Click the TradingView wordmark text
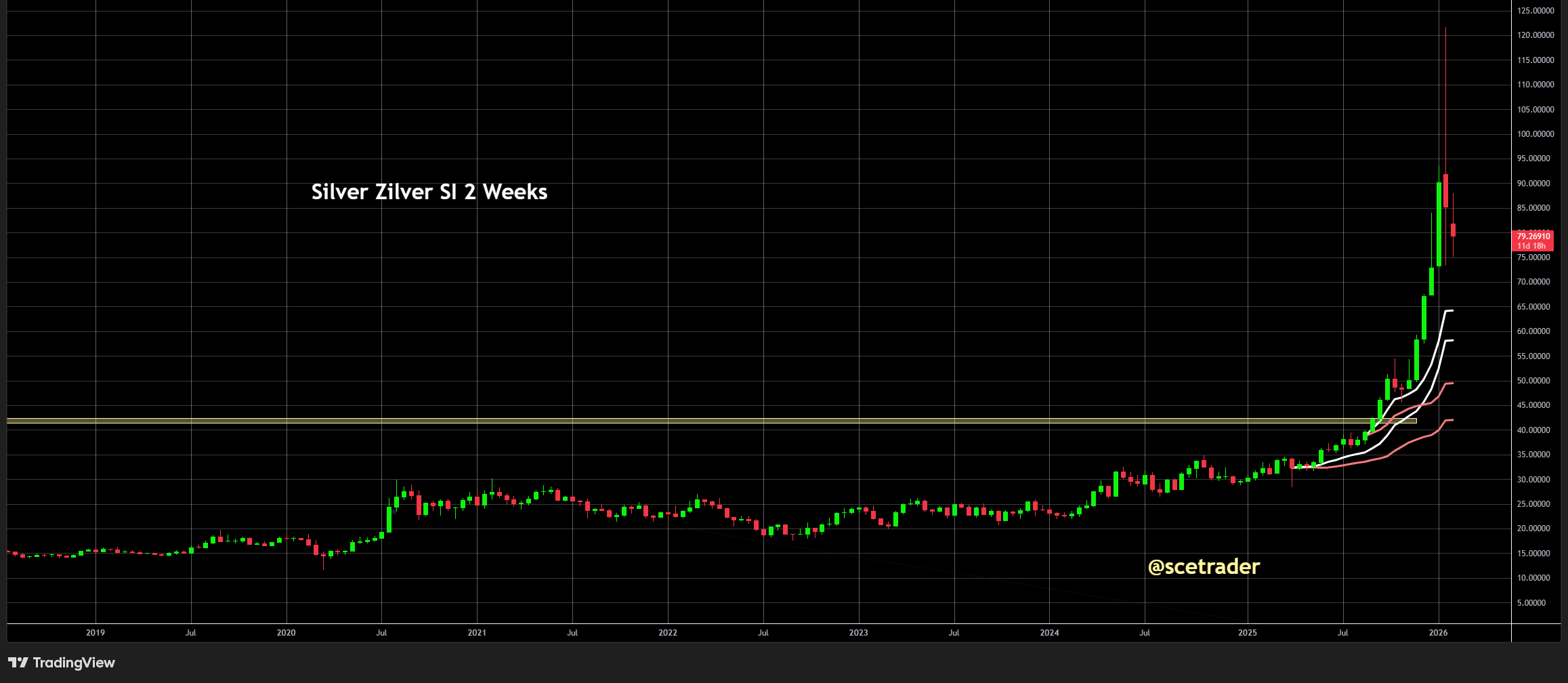 click(x=74, y=663)
